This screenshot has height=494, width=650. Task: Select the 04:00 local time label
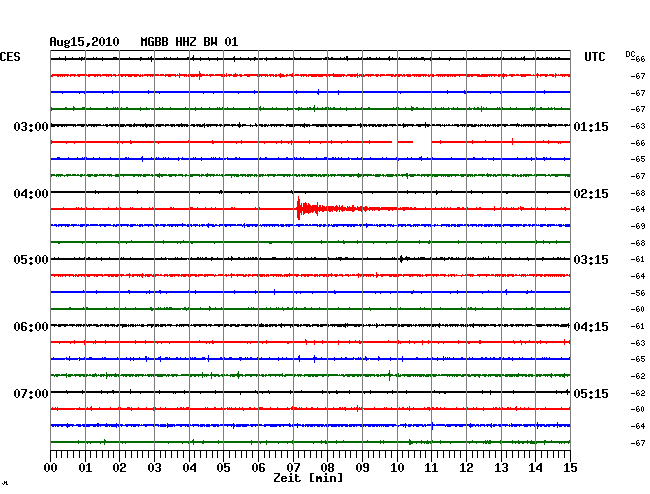tap(31, 194)
